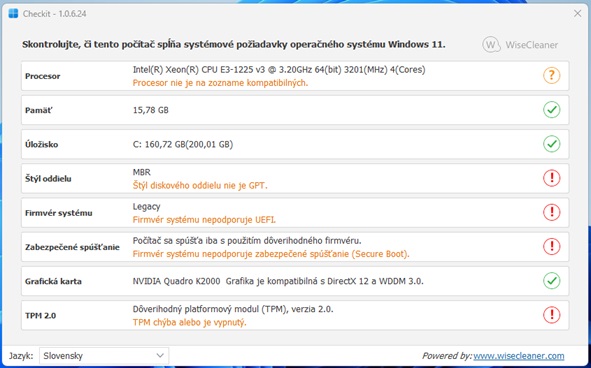591x368 pixels.
Task: Click 'Procesor nie je na zozname kompatibilných' warning
Action: tap(220, 83)
